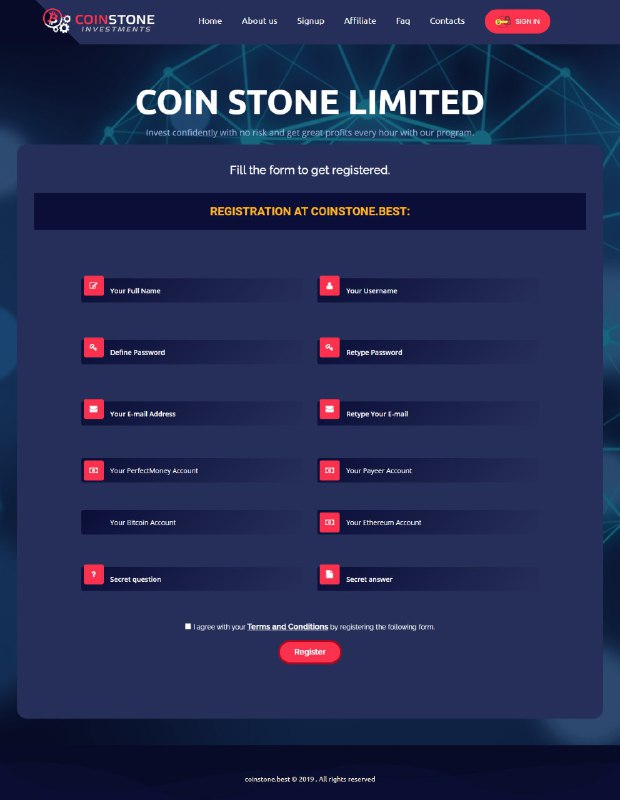Click the SIGN IN button
620x800 pixels.
pyautogui.click(x=517, y=21)
